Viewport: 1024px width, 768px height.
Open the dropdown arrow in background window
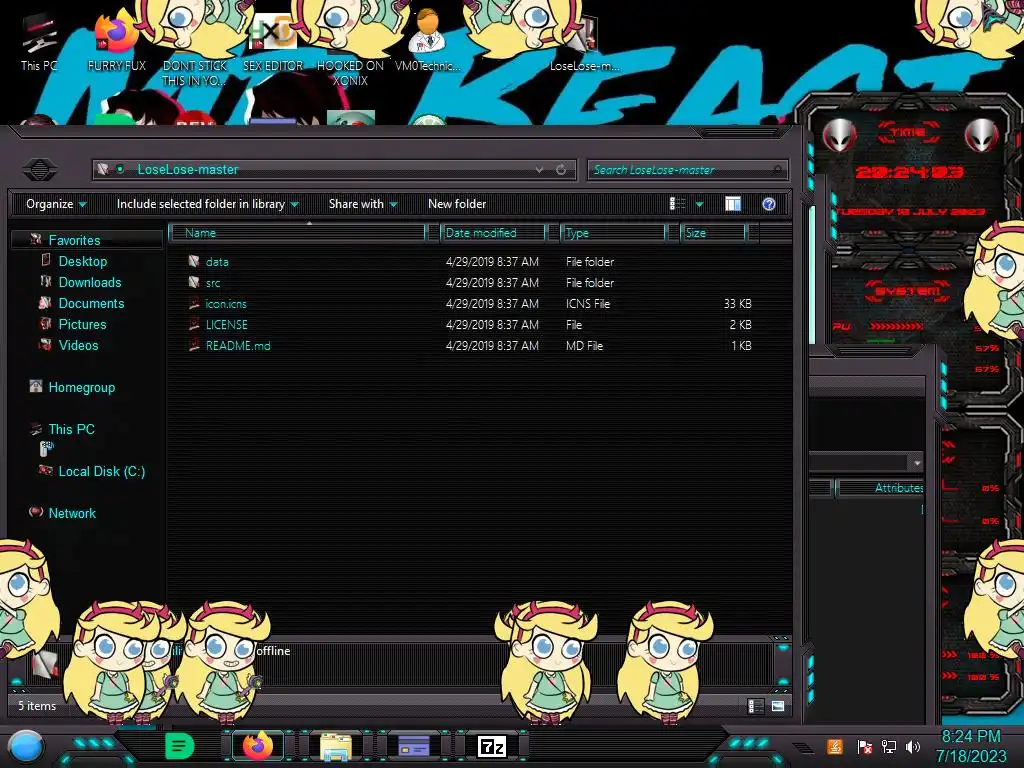(917, 463)
